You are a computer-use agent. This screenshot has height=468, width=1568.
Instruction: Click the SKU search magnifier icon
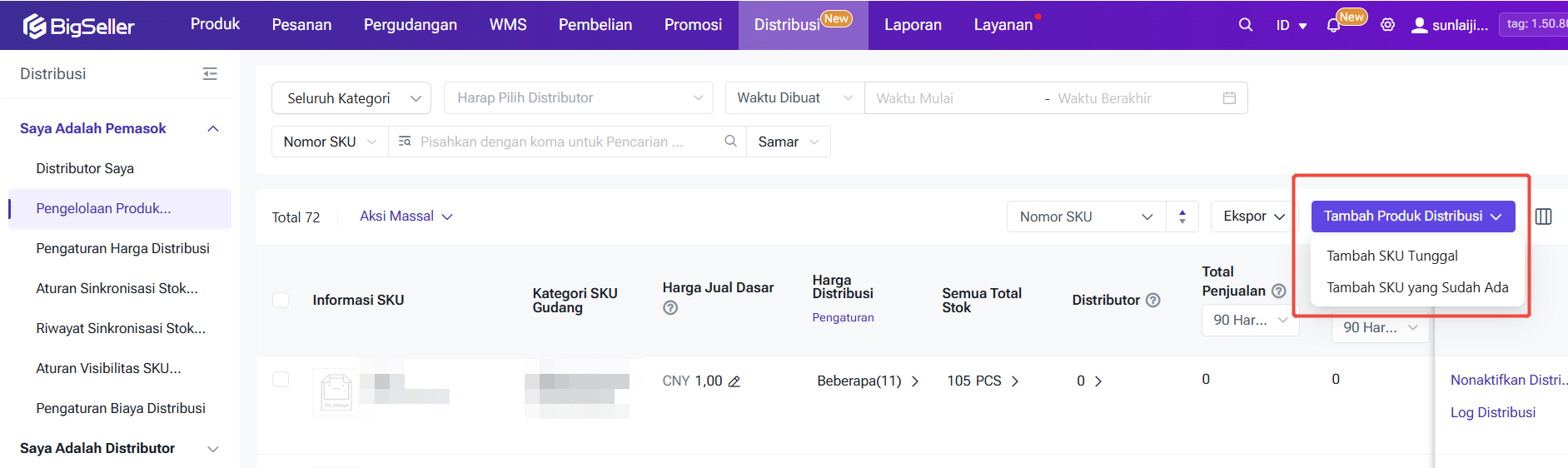click(x=730, y=142)
